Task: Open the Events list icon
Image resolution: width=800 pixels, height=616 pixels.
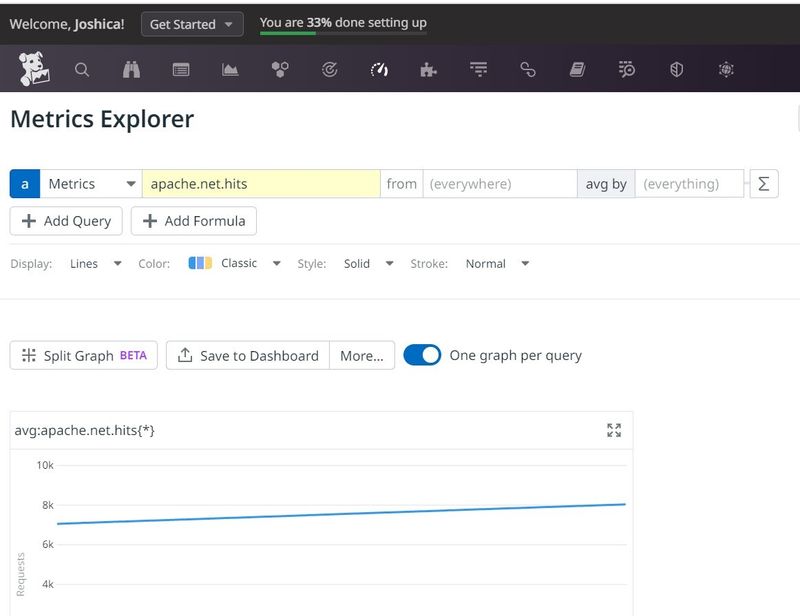Action: coord(181,69)
